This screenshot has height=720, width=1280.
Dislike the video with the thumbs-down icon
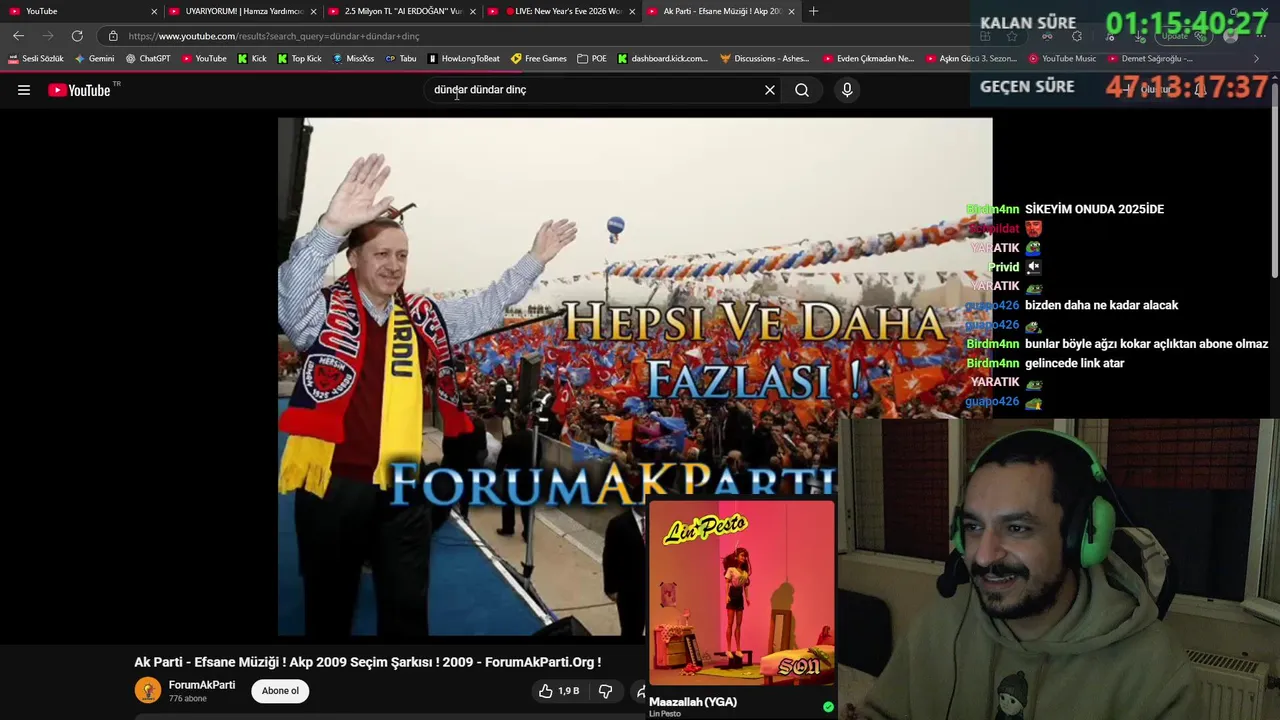[605, 691]
